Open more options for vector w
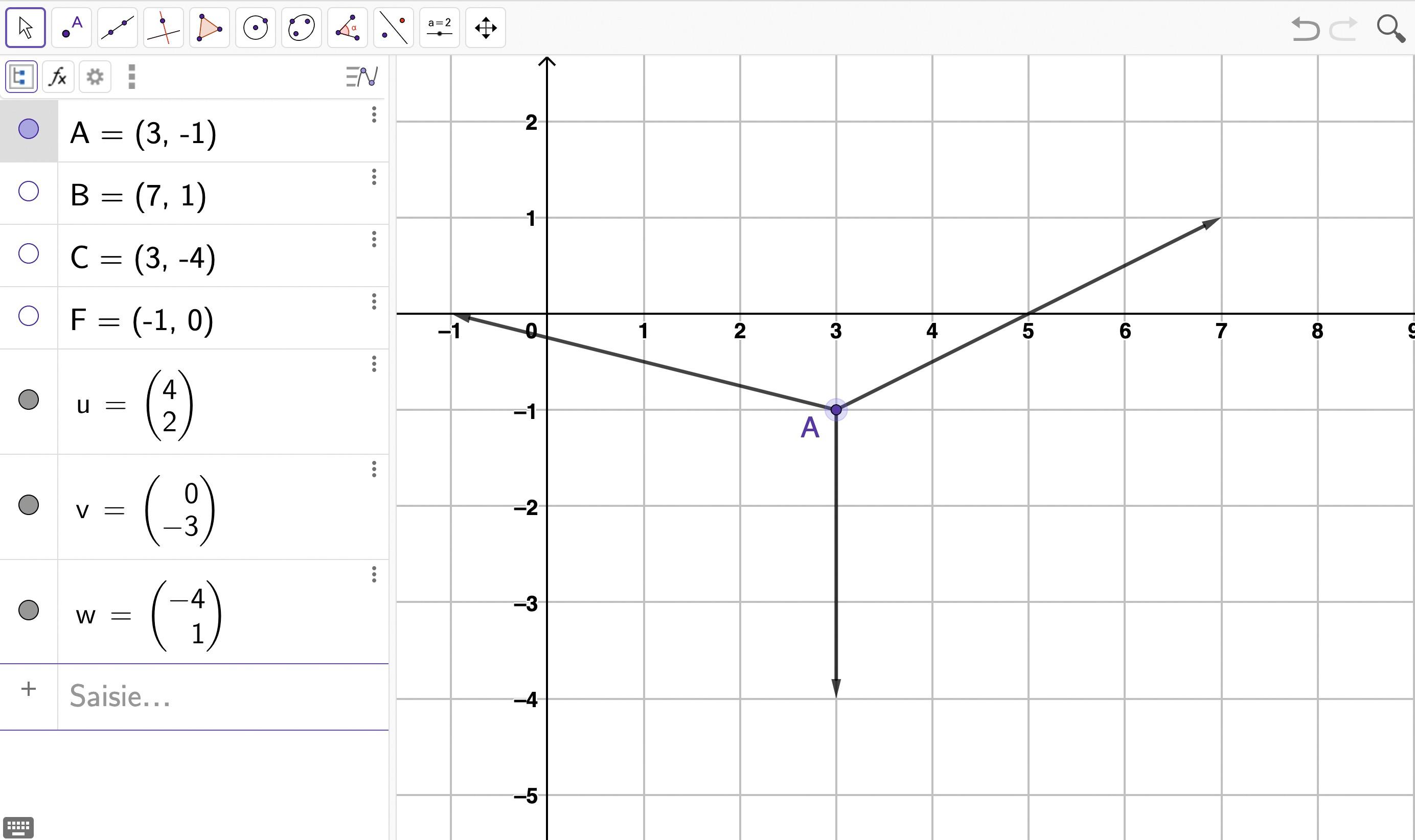Image resolution: width=1415 pixels, height=840 pixels. (374, 574)
